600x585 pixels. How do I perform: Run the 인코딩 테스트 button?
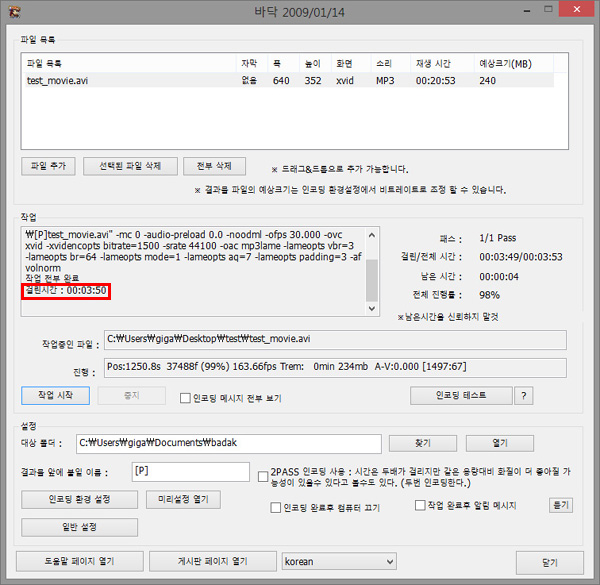point(461,395)
